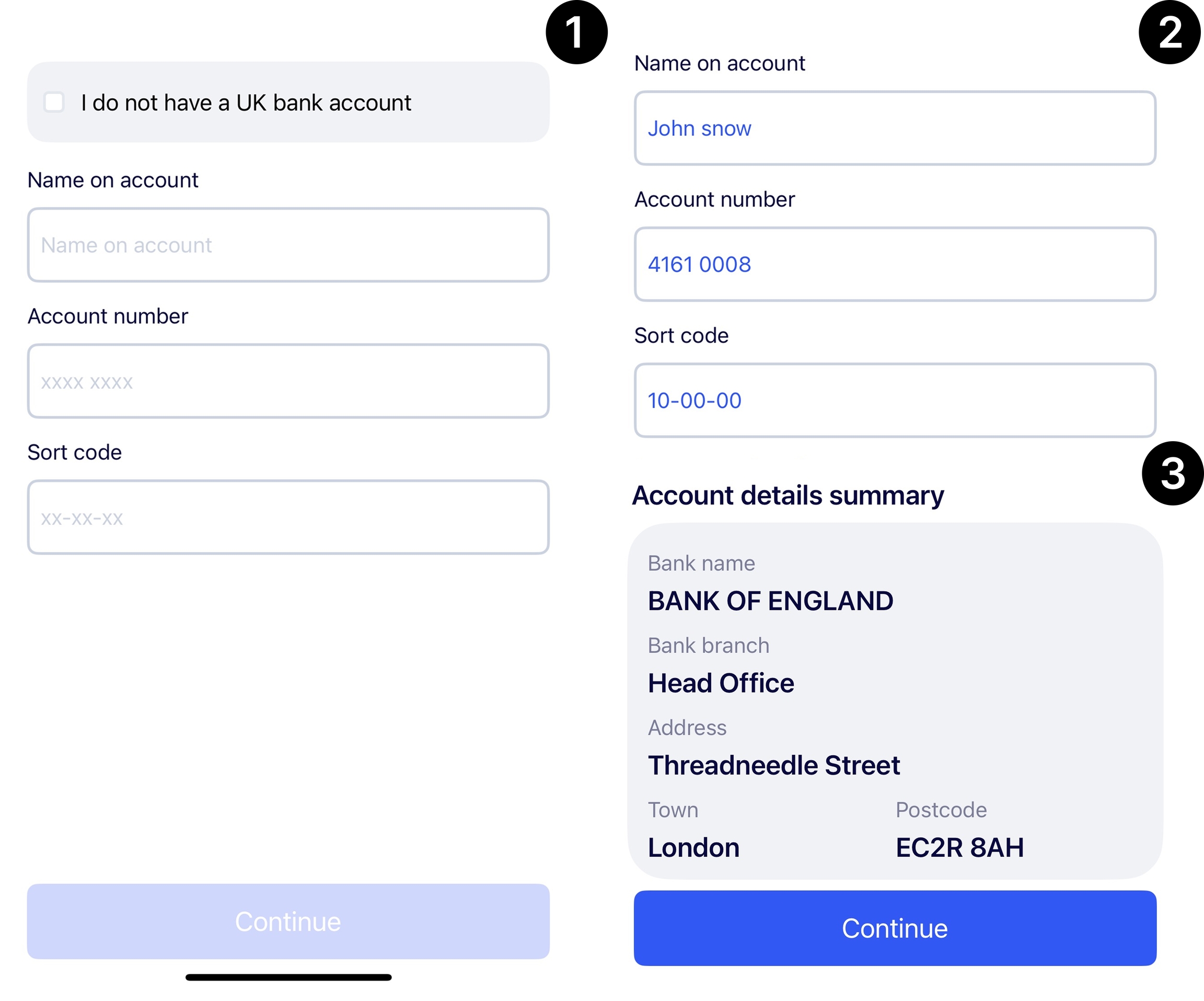Click the black circle badge numbered 2
Image resolution: width=1204 pixels, height=1001 pixels.
pyautogui.click(x=1170, y=32)
